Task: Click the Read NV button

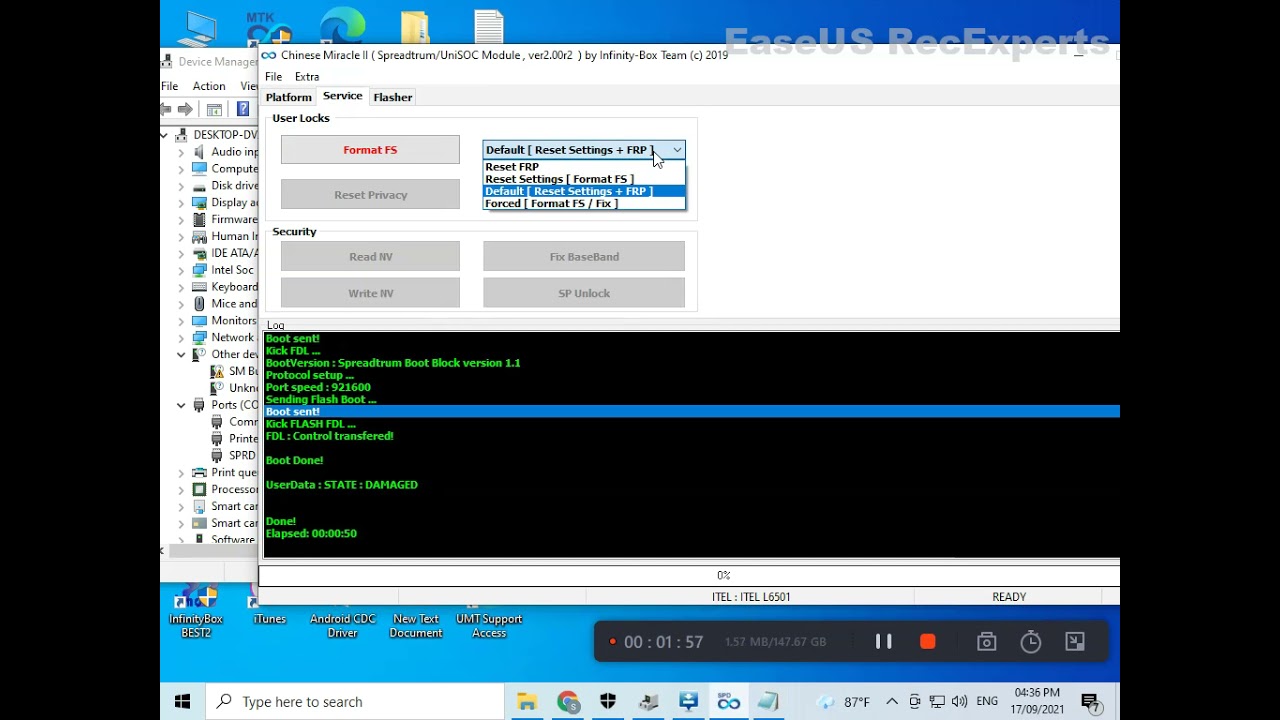Action: point(370,257)
